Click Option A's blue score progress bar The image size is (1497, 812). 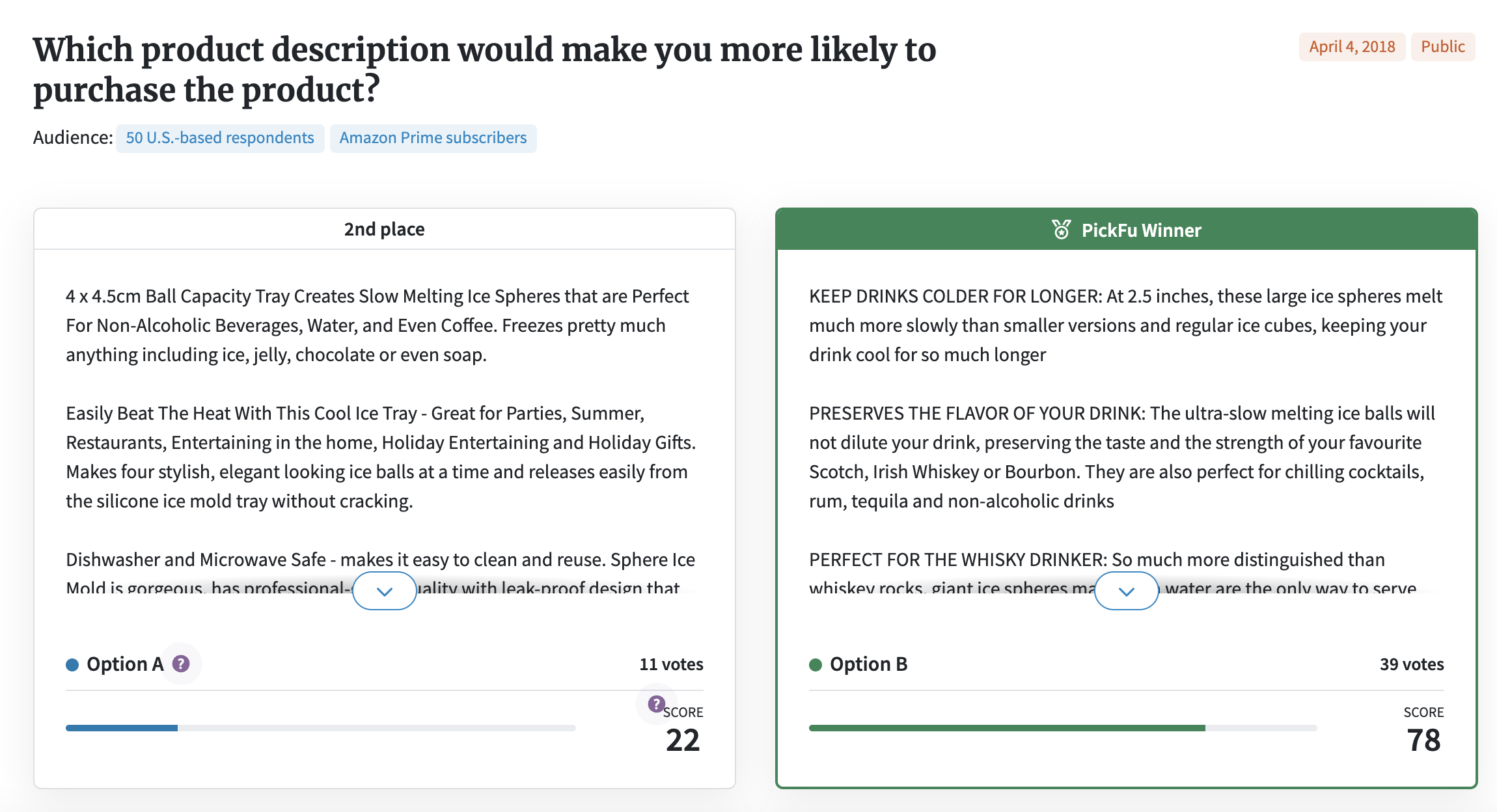(x=122, y=728)
